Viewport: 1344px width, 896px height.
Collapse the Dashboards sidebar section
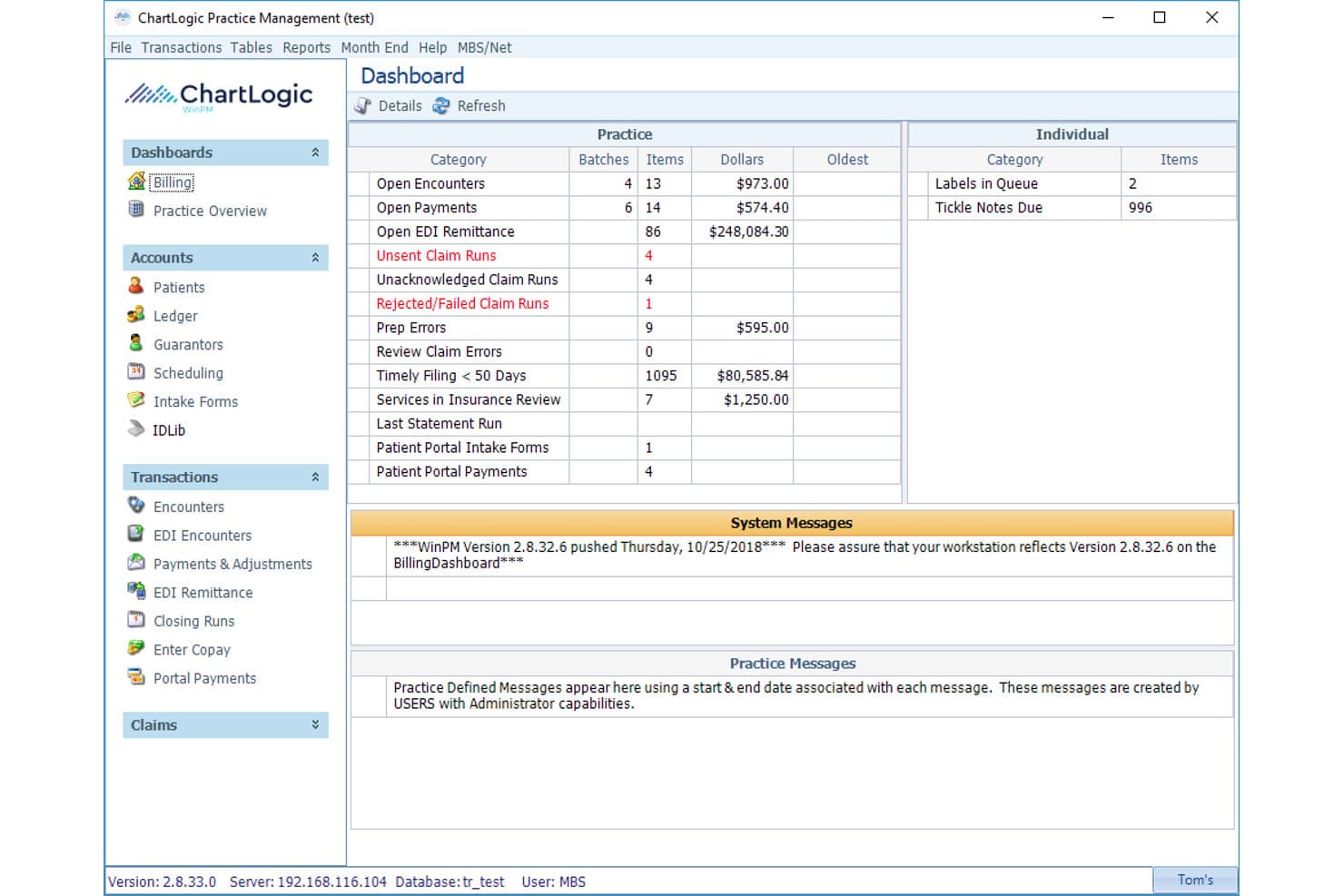315,153
